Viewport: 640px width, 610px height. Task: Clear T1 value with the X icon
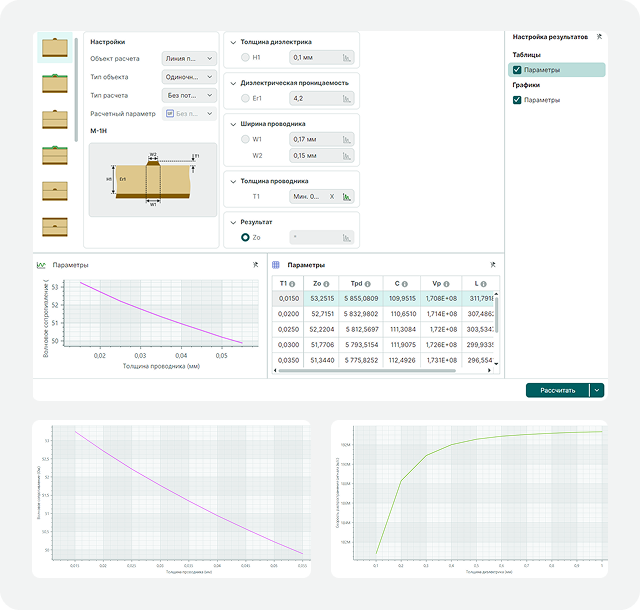click(332, 197)
